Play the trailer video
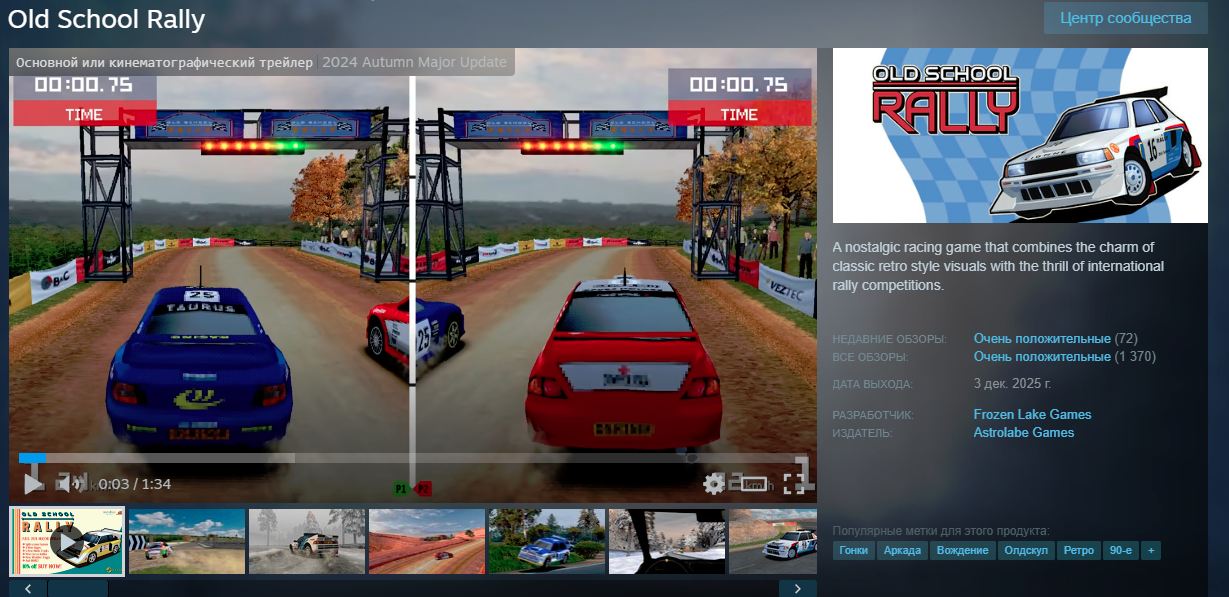The height and width of the screenshot is (597, 1229). 33,484
